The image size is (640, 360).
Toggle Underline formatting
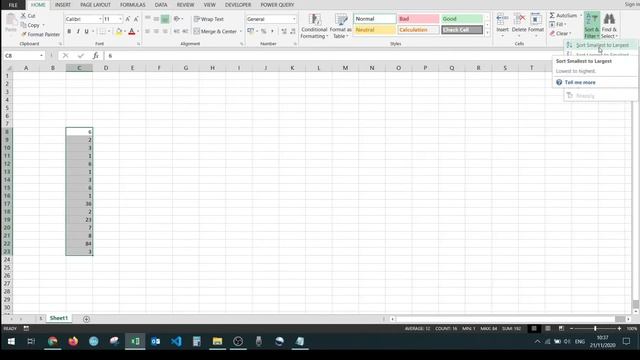[86, 31]
